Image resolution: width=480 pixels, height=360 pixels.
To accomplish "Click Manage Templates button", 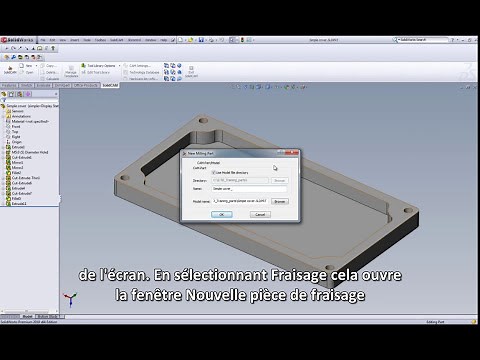I will [71, 72].
